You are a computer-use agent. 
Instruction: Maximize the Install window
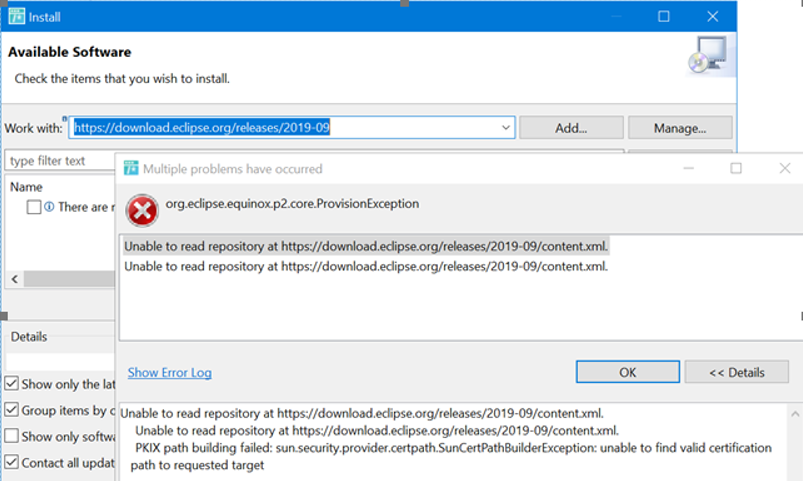point(664,16)
